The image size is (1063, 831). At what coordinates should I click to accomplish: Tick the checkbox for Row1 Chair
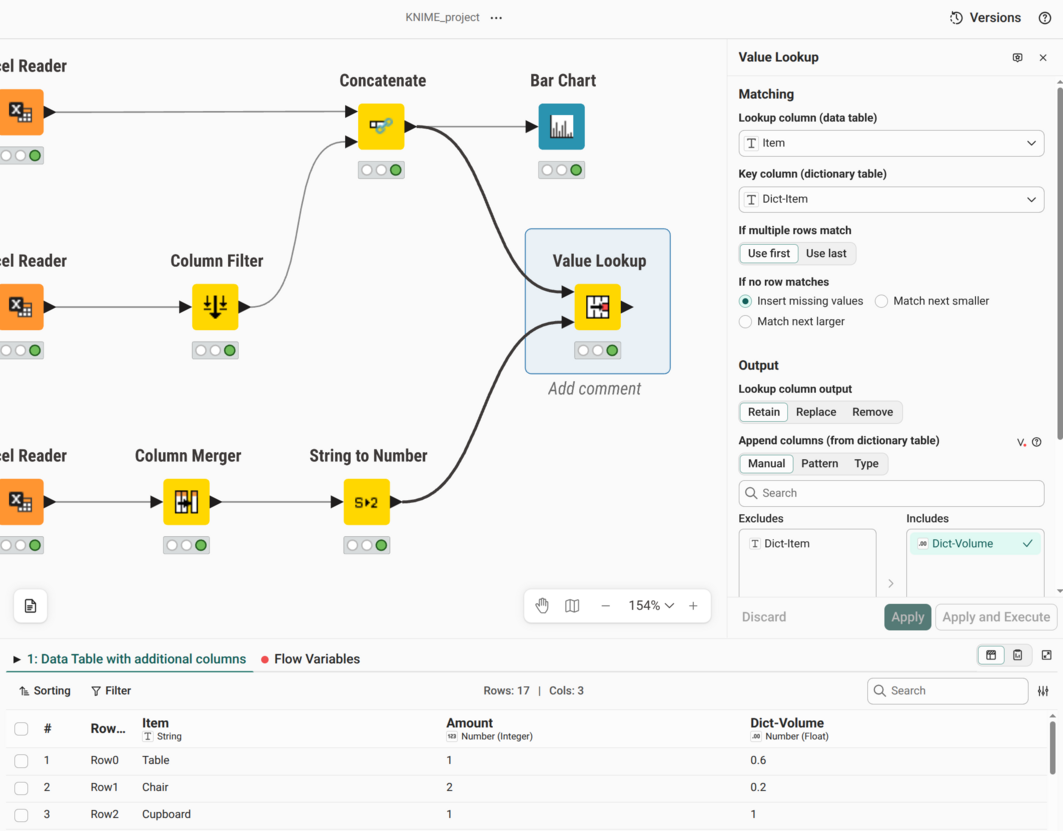[x=21, y=788]
